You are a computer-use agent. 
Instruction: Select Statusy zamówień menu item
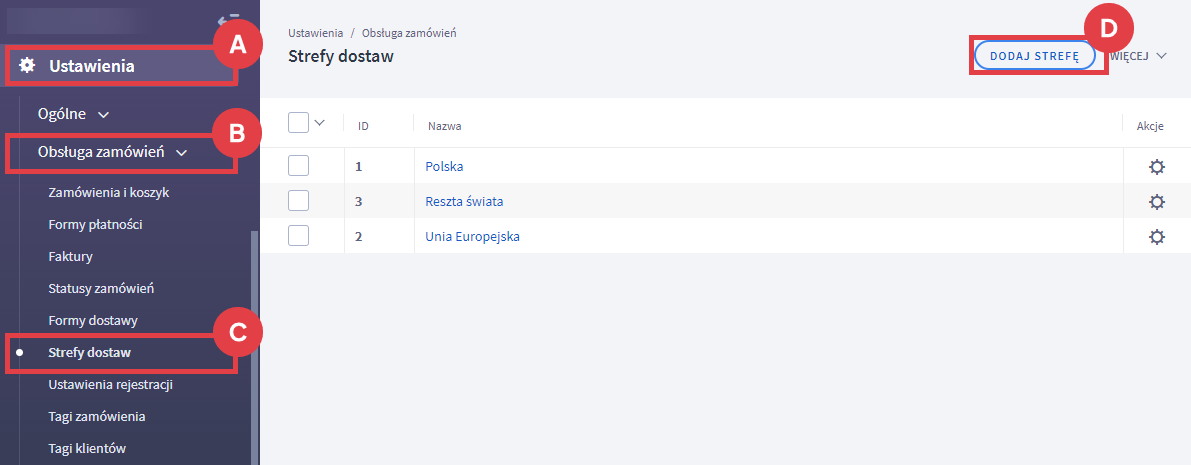click(100, 288)
